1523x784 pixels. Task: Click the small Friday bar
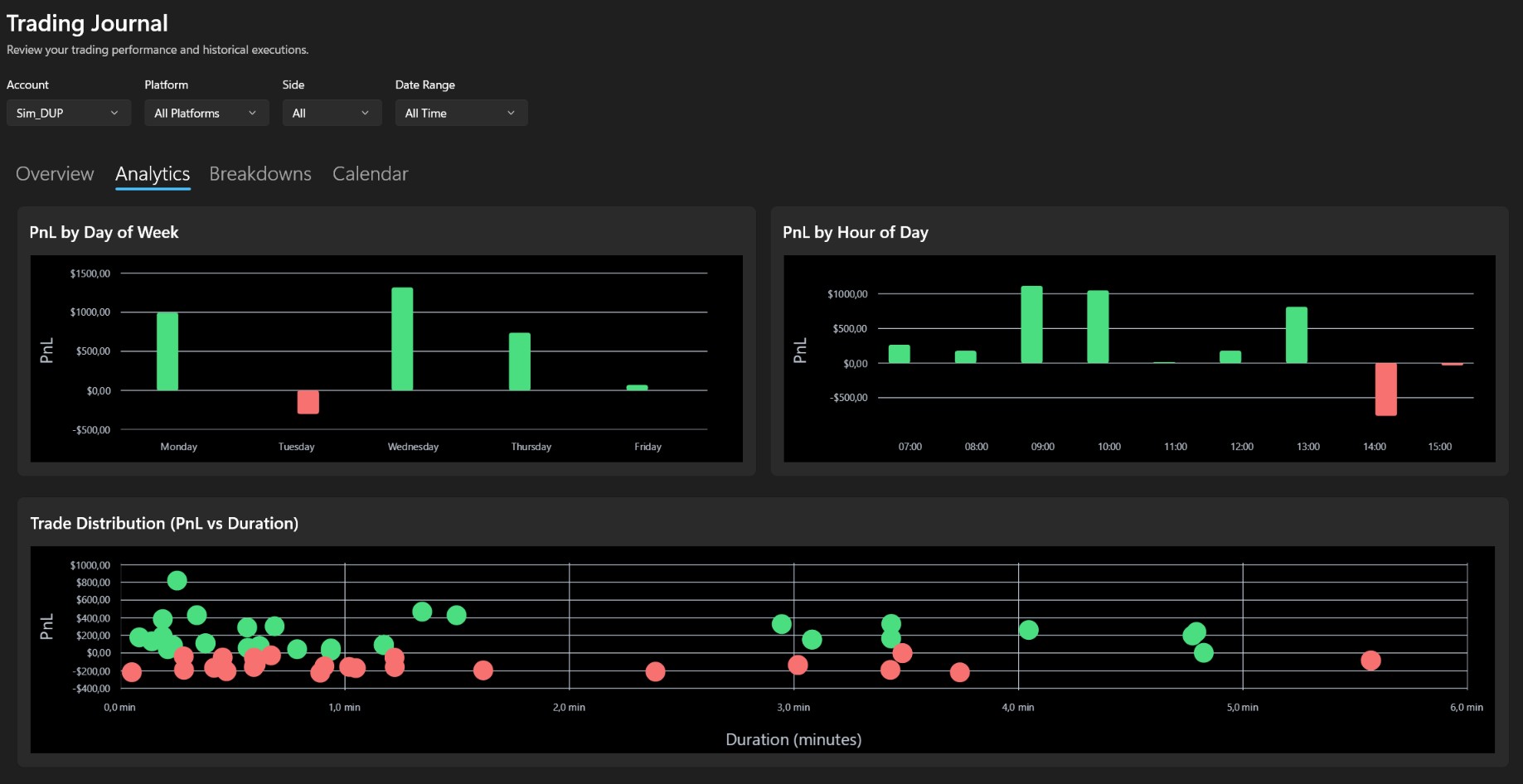point(637,387)
